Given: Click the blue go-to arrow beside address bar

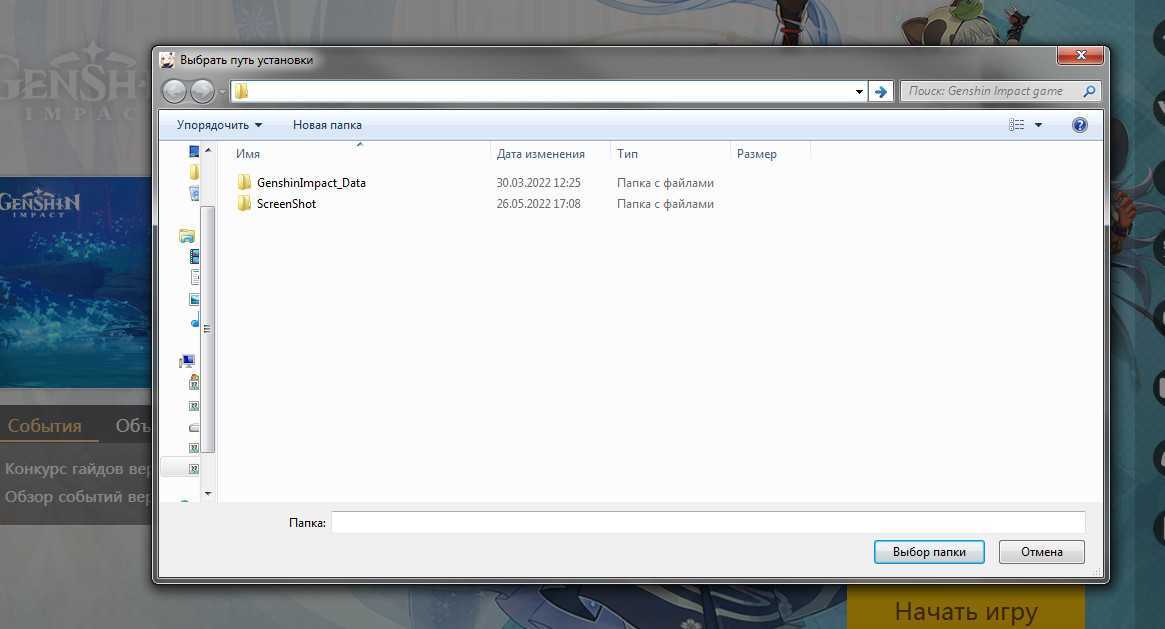Looking at the screenshot, I should click(x=880, y=91).
